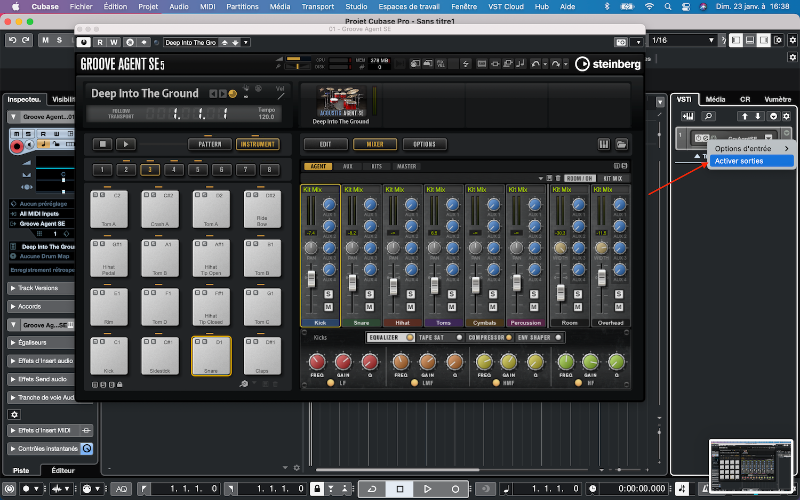Click transport record button
This screenshot has height=500, width=800.
tap(455, 489)
